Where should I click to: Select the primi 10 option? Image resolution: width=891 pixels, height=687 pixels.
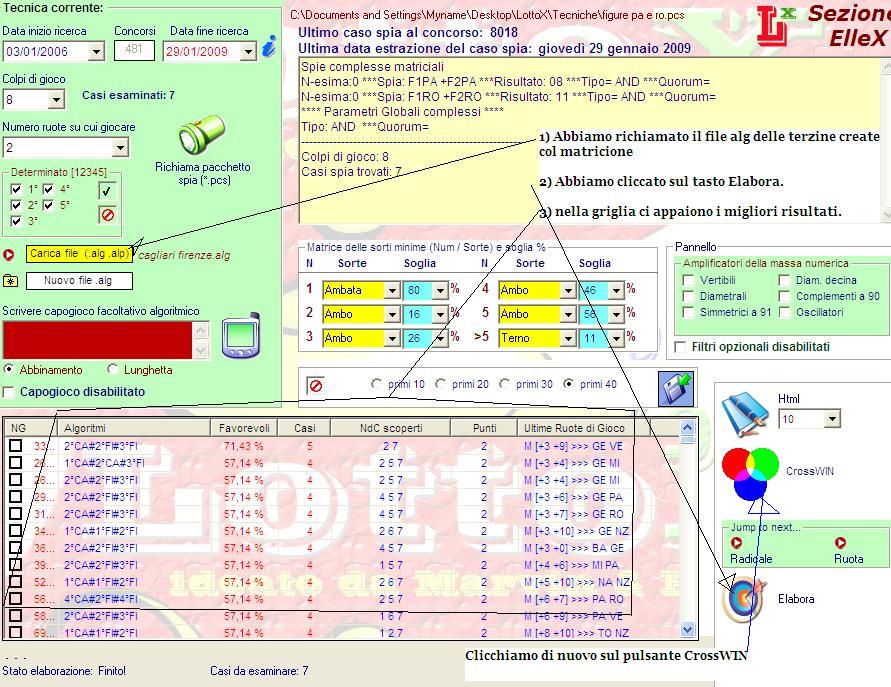click(x=376, y=384)
